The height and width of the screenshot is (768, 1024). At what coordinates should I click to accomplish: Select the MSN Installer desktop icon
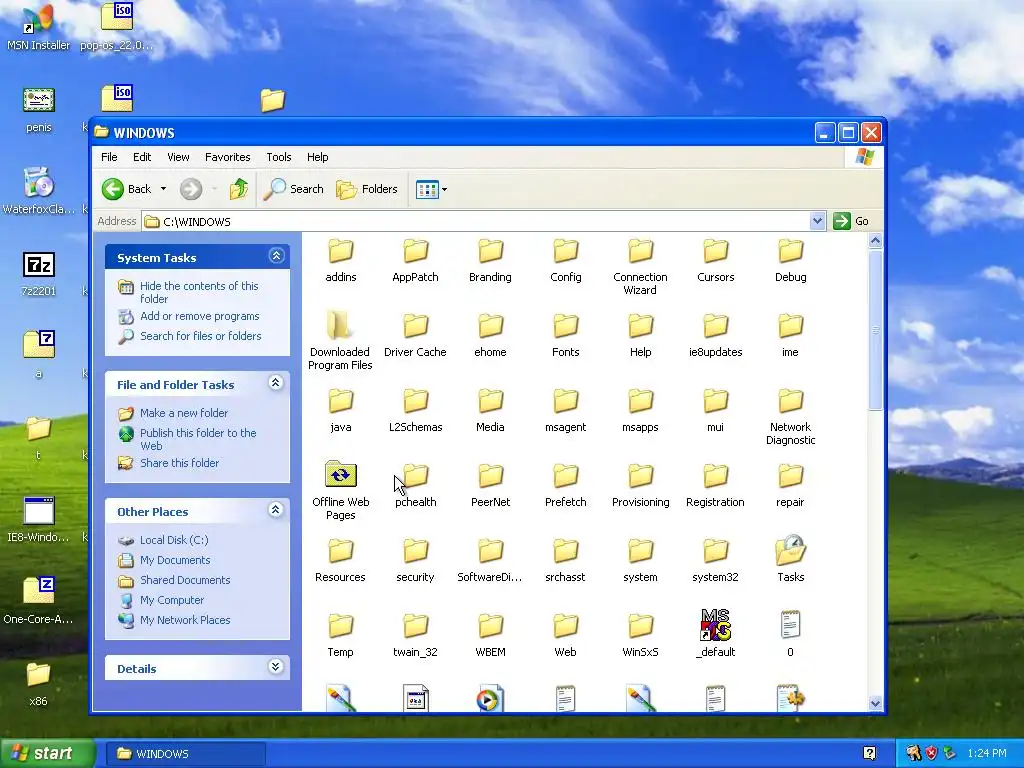(x=39, y=26)
